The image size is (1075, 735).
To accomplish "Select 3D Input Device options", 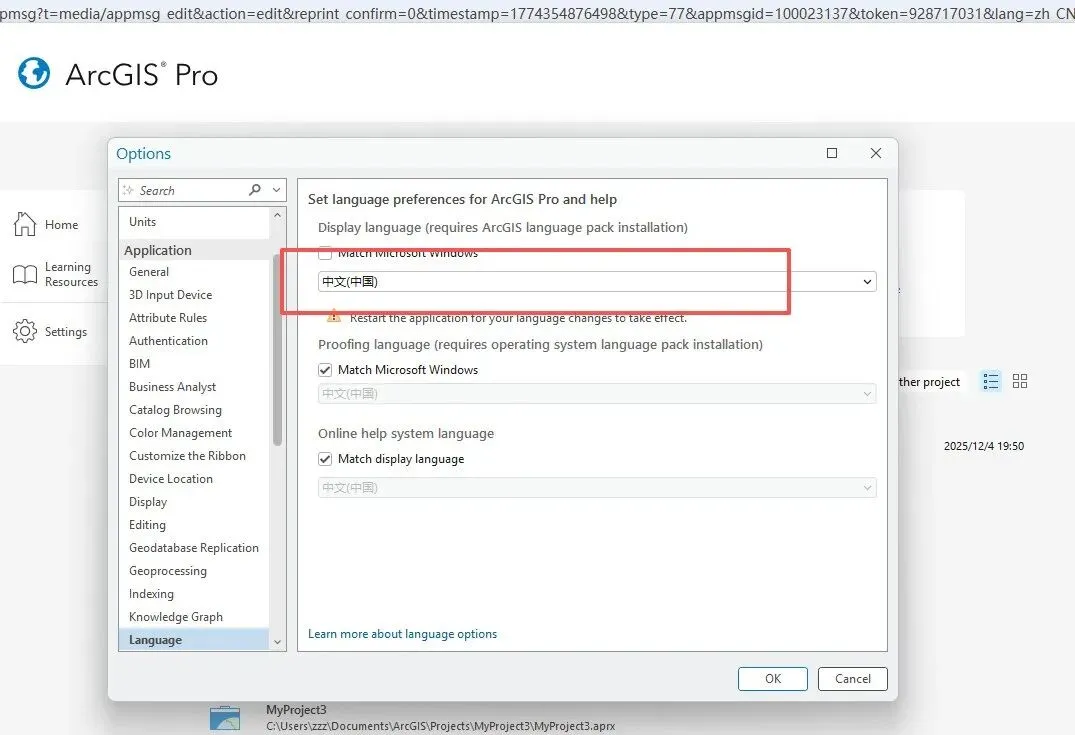I will tap(171, 295).
